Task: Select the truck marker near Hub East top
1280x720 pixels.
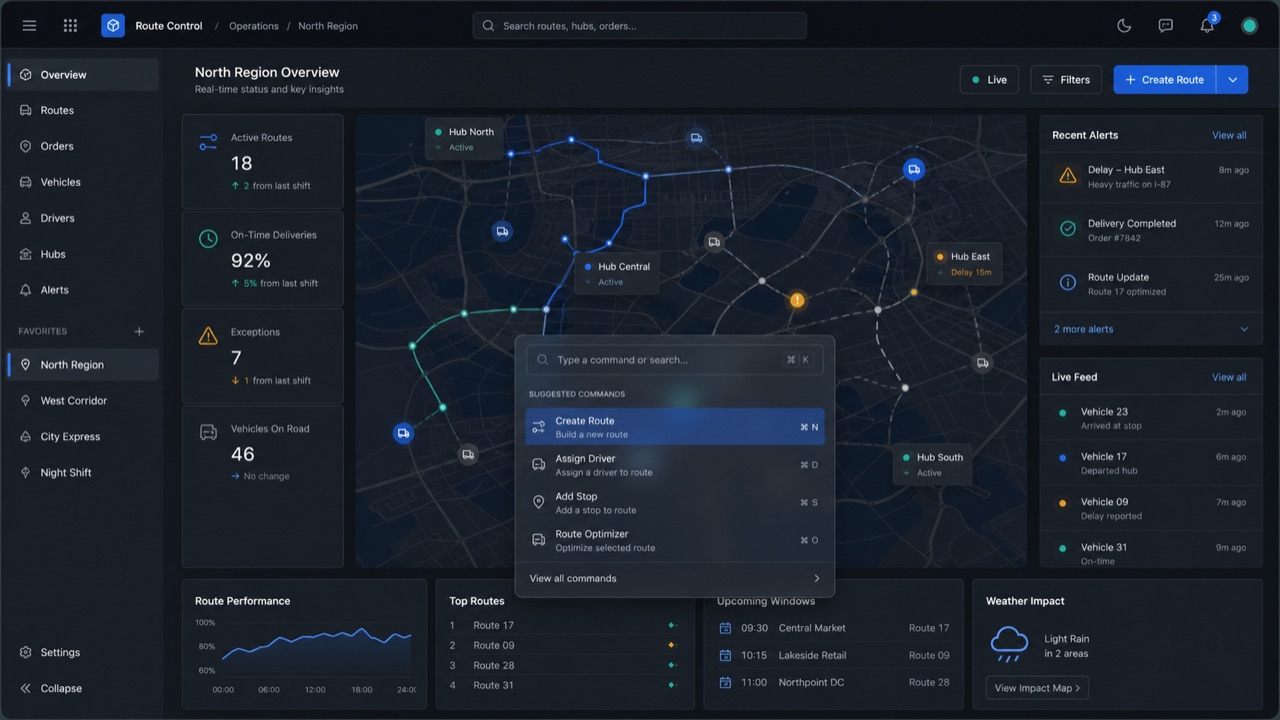Action: 913,170
